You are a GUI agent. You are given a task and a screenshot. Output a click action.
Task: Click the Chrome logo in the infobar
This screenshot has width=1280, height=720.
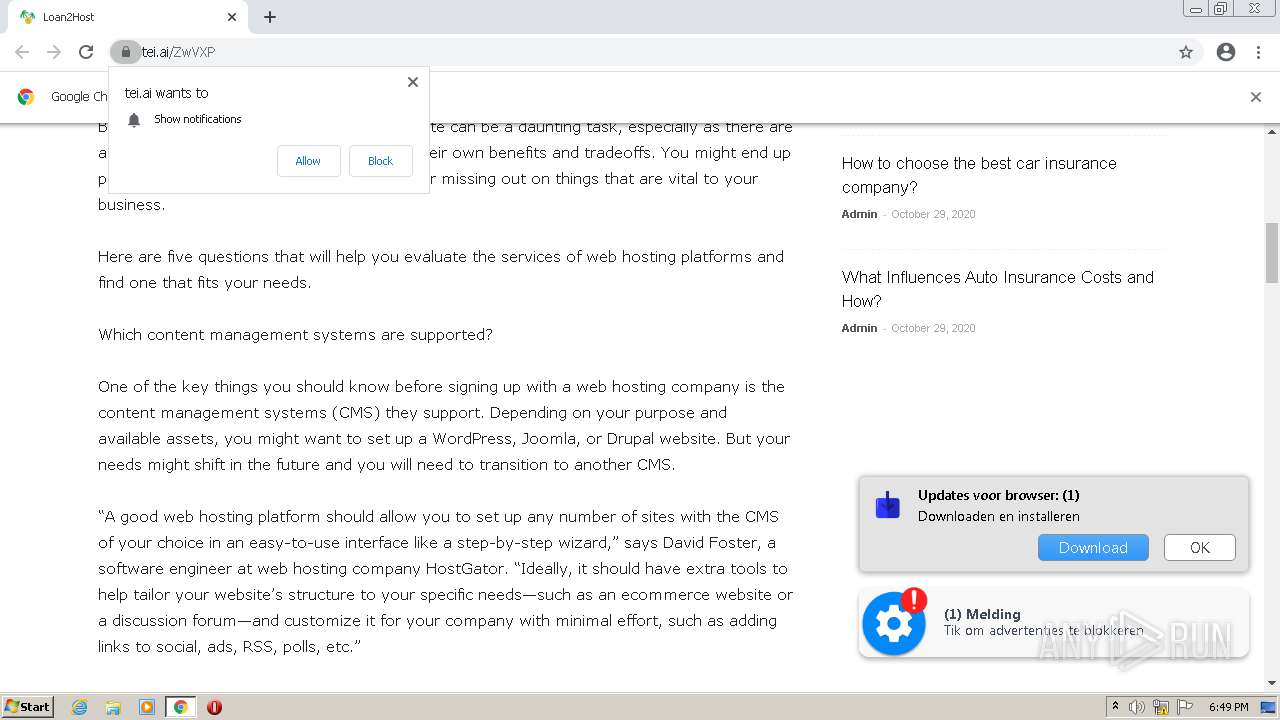26,97
